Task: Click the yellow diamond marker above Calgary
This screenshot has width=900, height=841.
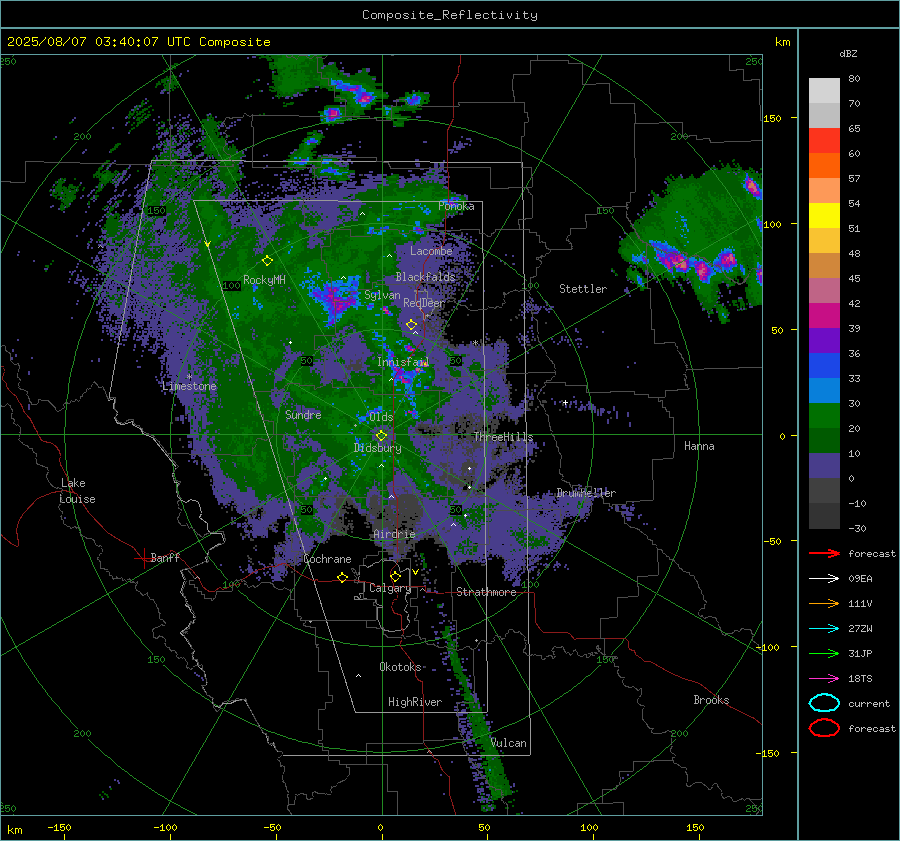Action: point(395,576)
